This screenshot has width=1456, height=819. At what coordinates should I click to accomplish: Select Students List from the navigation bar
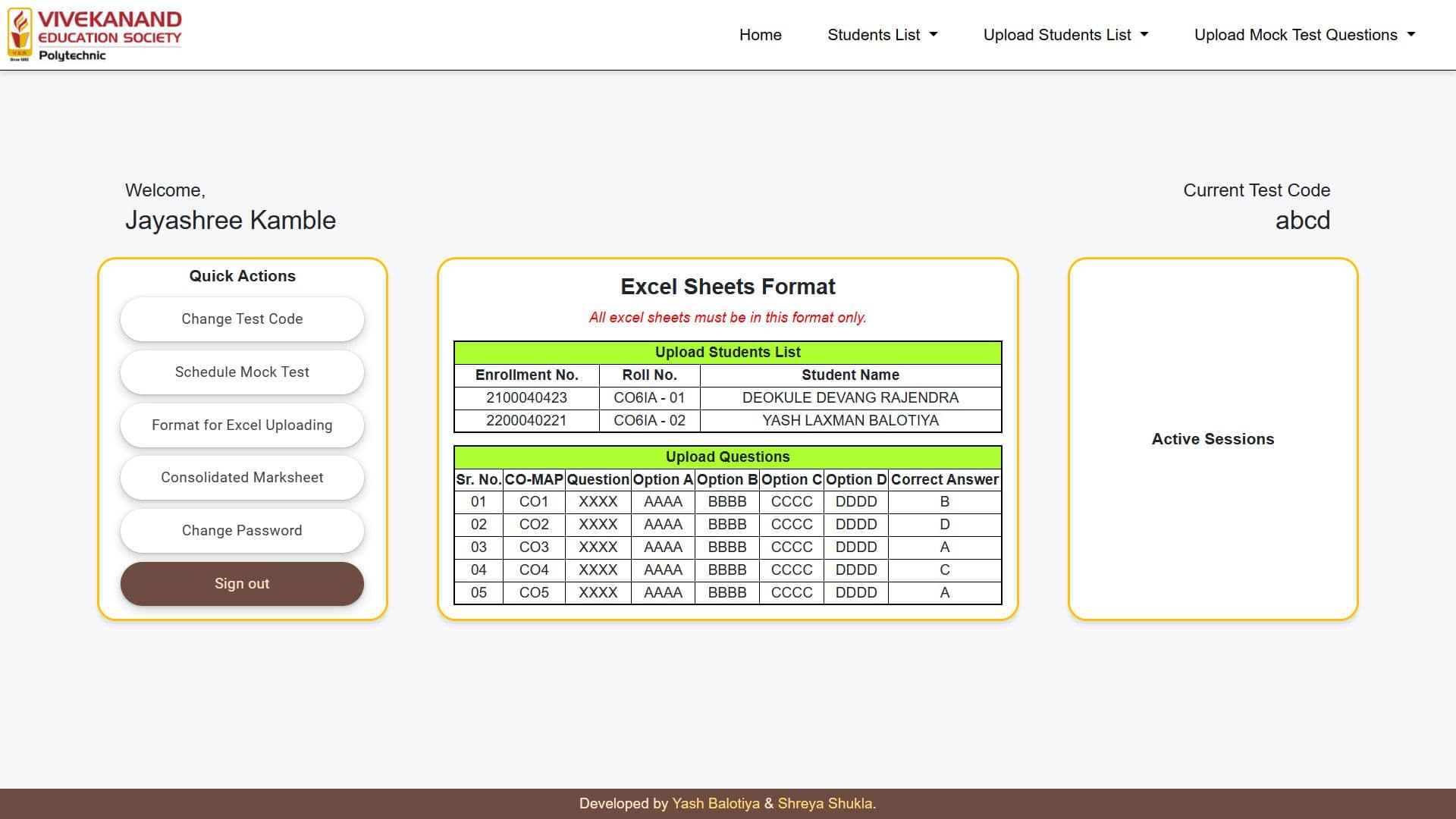[881, 35]
